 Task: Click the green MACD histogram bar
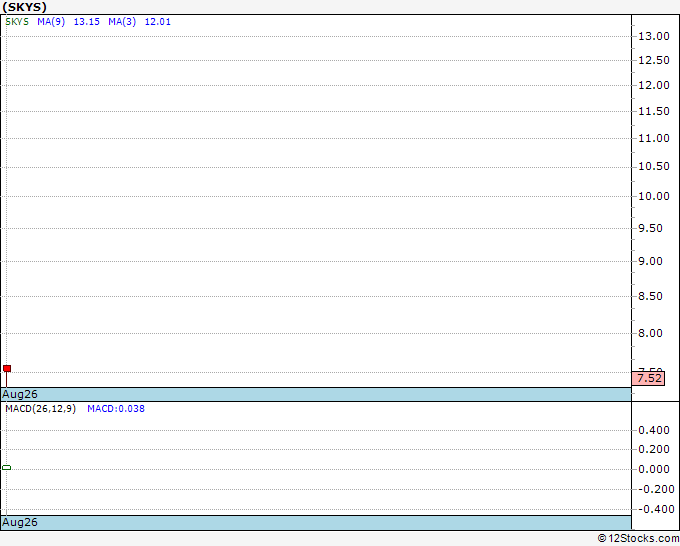pos(7,468)
